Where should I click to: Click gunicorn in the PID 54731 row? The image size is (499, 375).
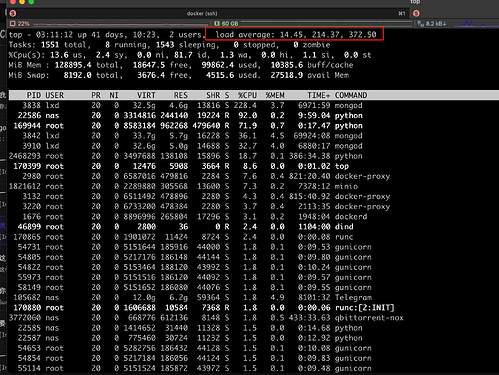pos(353,247)
